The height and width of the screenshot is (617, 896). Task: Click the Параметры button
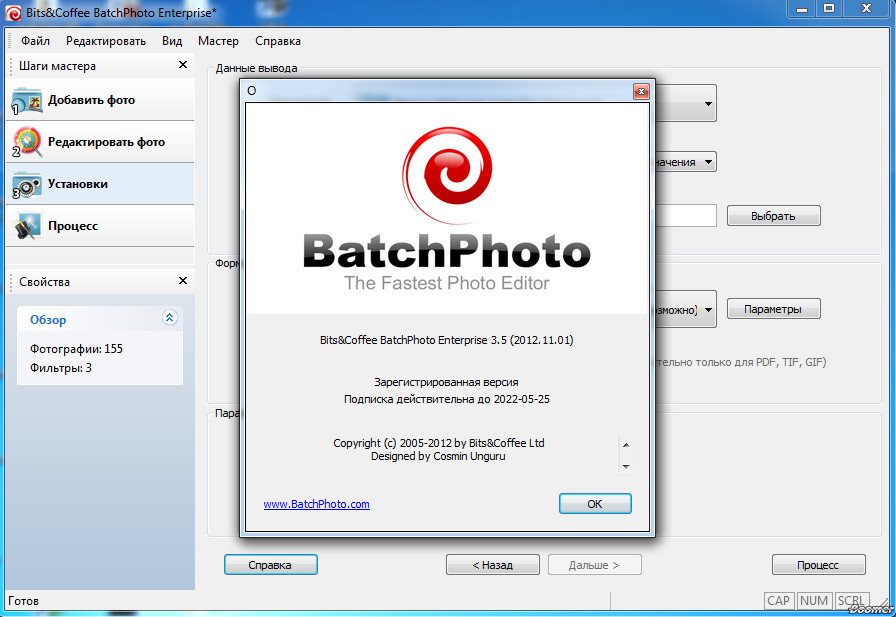pyautogui.click(x=773, y=309)
